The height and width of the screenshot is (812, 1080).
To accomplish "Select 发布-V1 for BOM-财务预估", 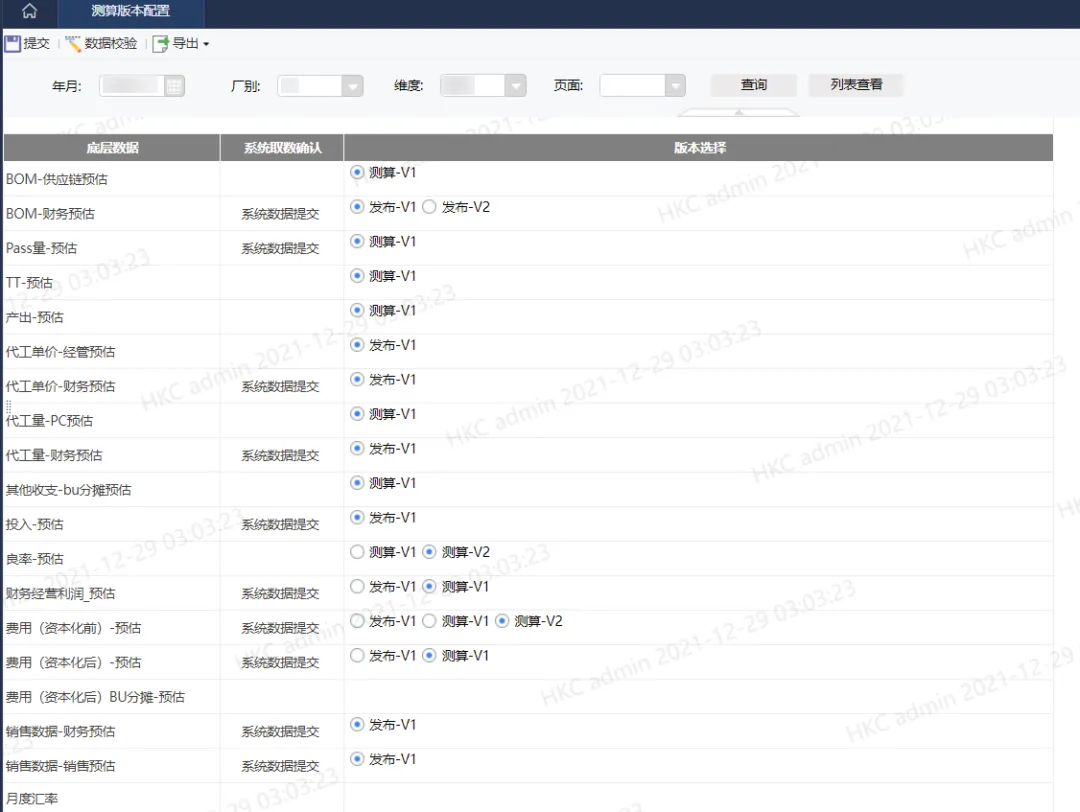I will [357, 207].
